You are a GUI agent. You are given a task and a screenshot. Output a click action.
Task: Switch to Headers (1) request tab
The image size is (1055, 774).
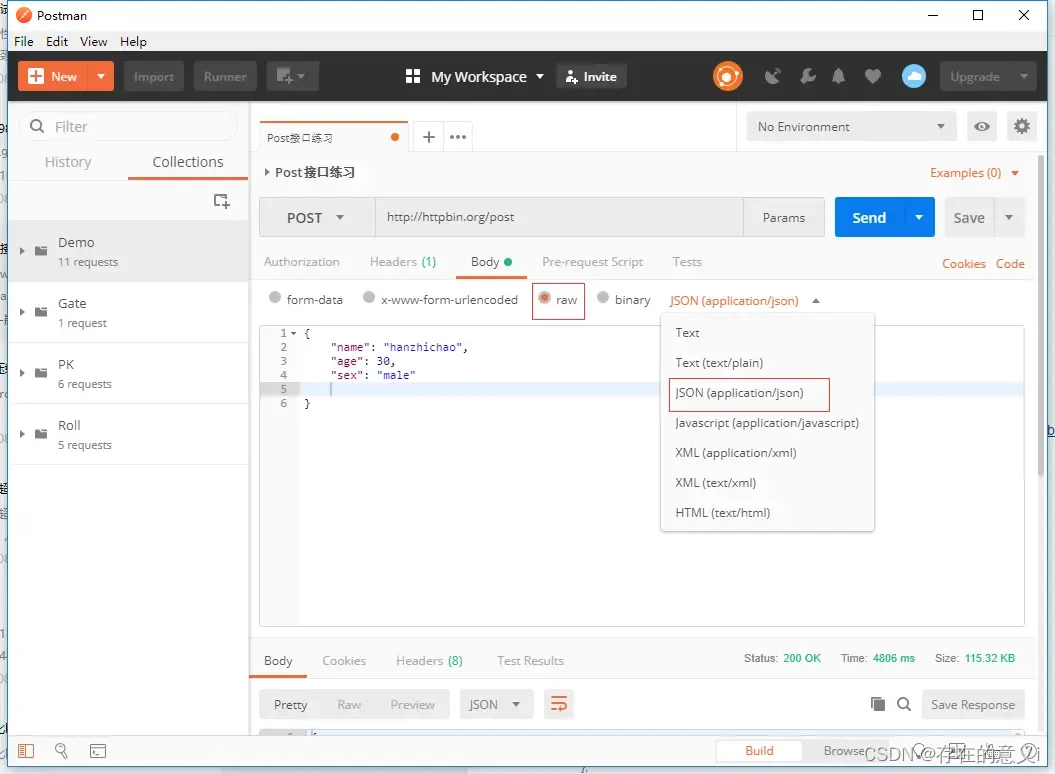(x=402, y=261)
